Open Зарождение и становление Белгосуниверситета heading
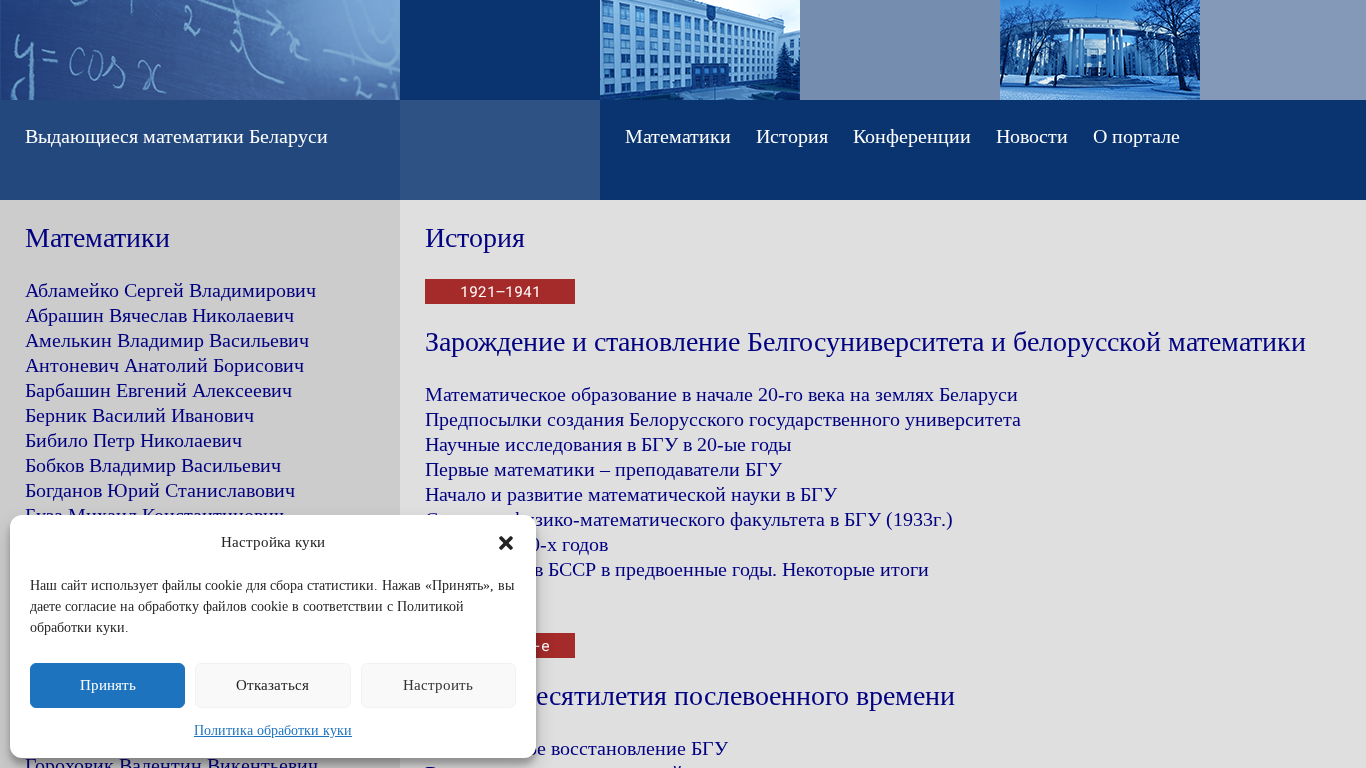 (x=865, y=342)
